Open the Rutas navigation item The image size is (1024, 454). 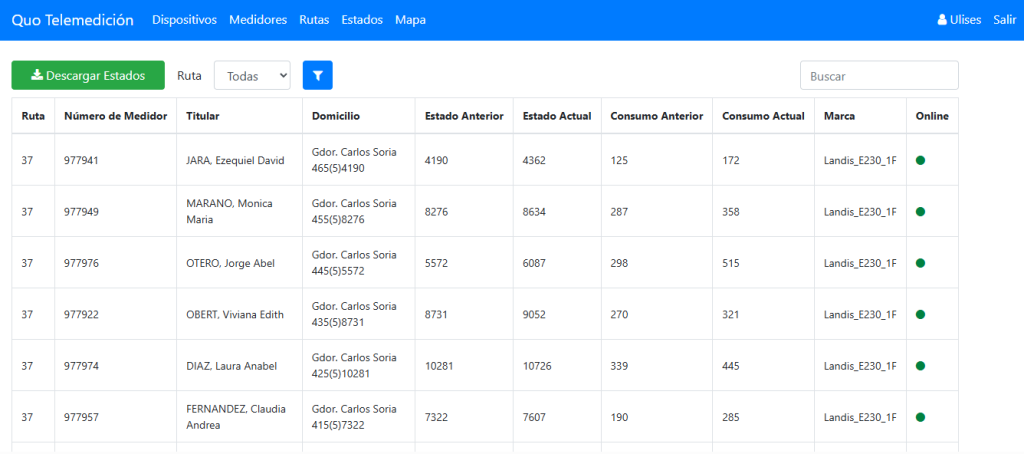[314, 20]
